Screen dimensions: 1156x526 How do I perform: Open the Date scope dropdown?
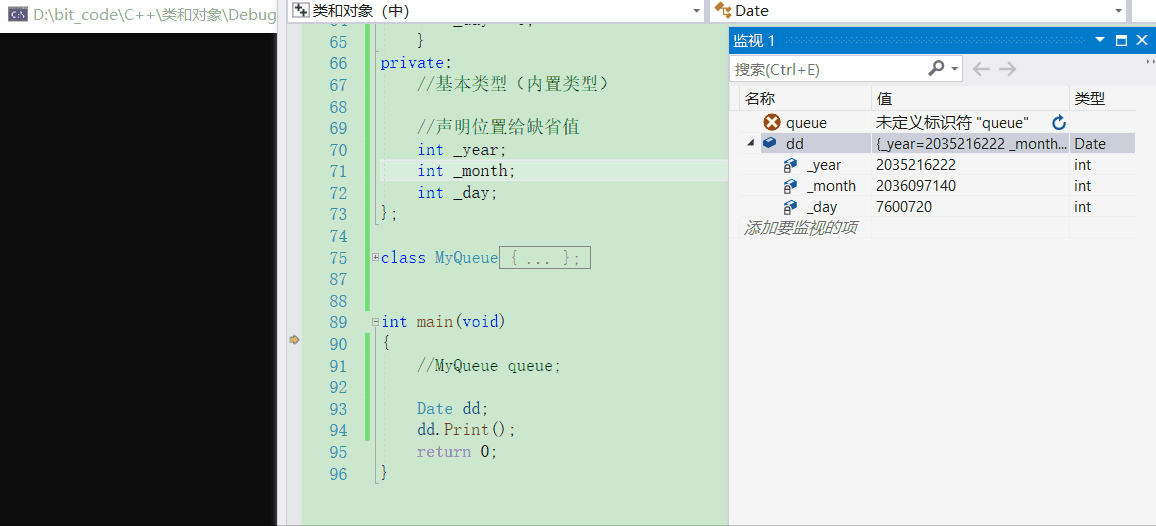coord(1118,11)
